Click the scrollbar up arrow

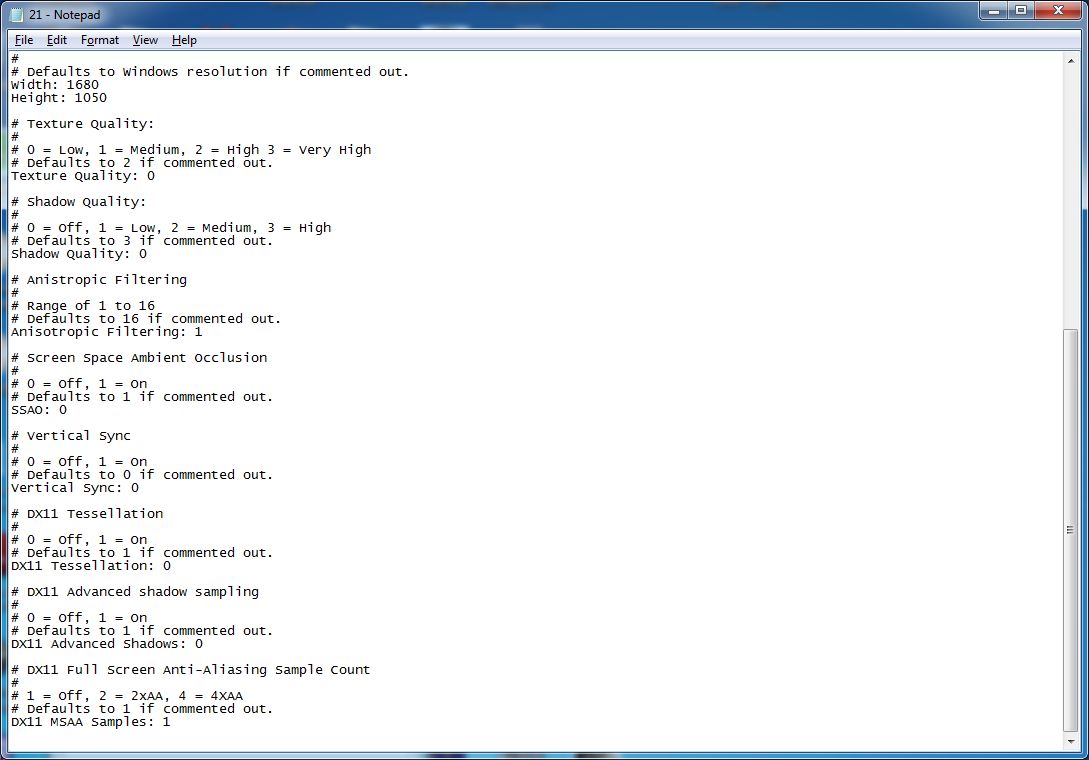tap(1070, 61)
